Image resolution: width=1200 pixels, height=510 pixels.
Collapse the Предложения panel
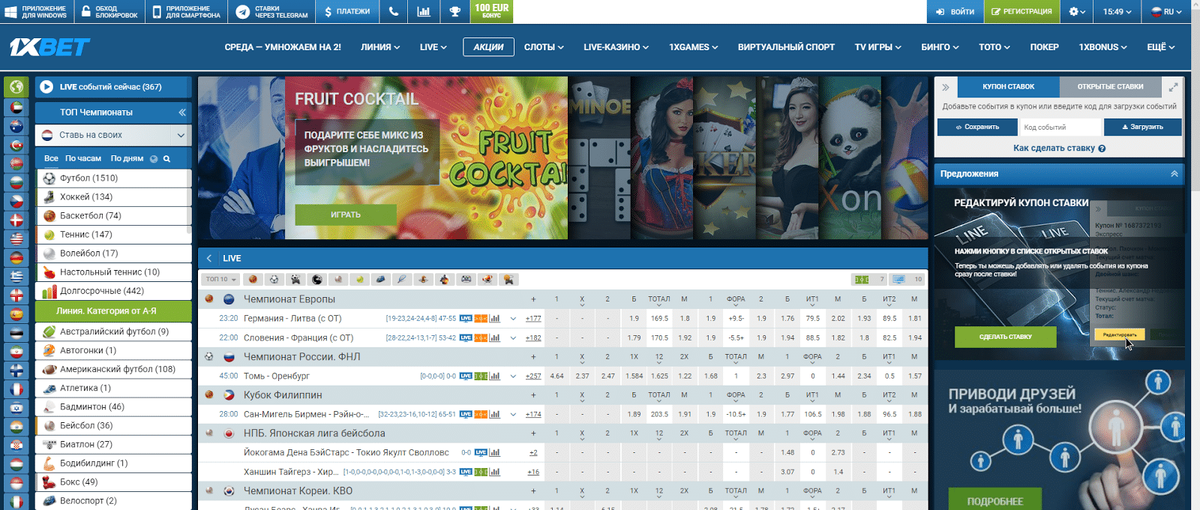1174,174
